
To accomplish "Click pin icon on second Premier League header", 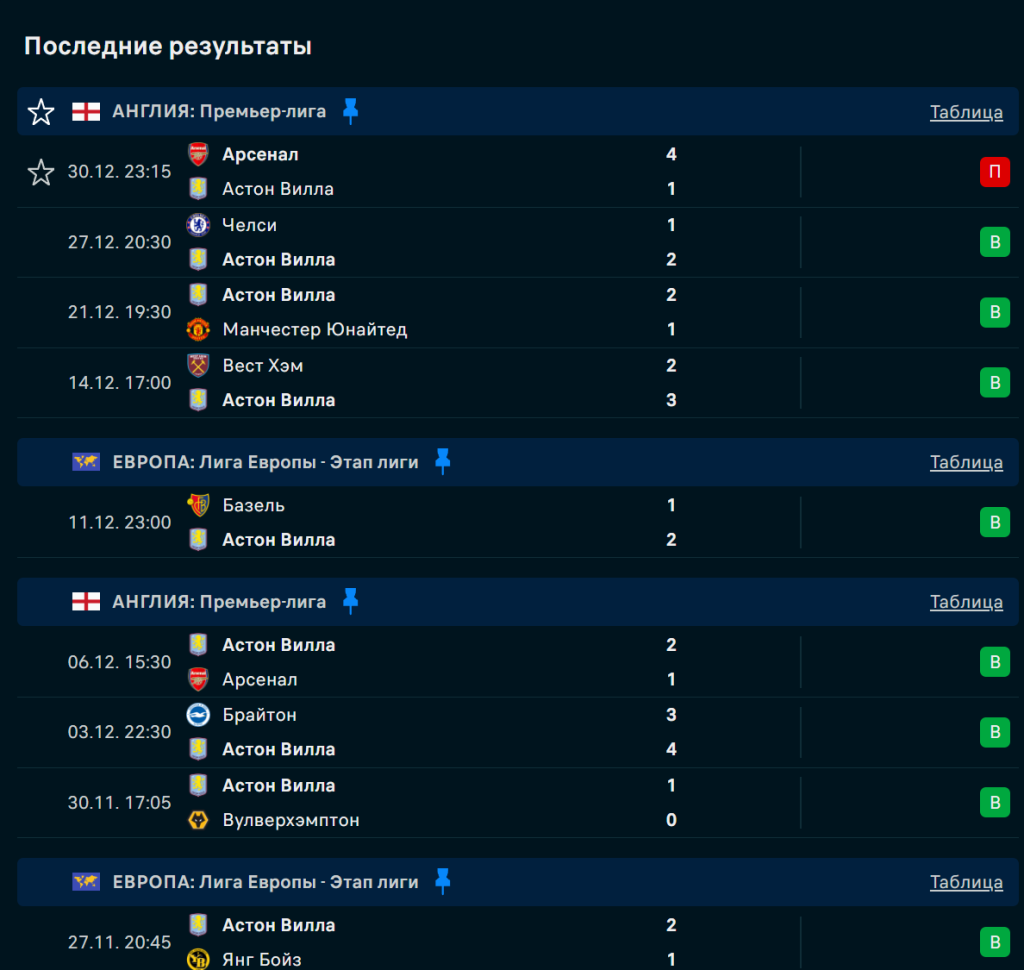I will tap(350, 601).
